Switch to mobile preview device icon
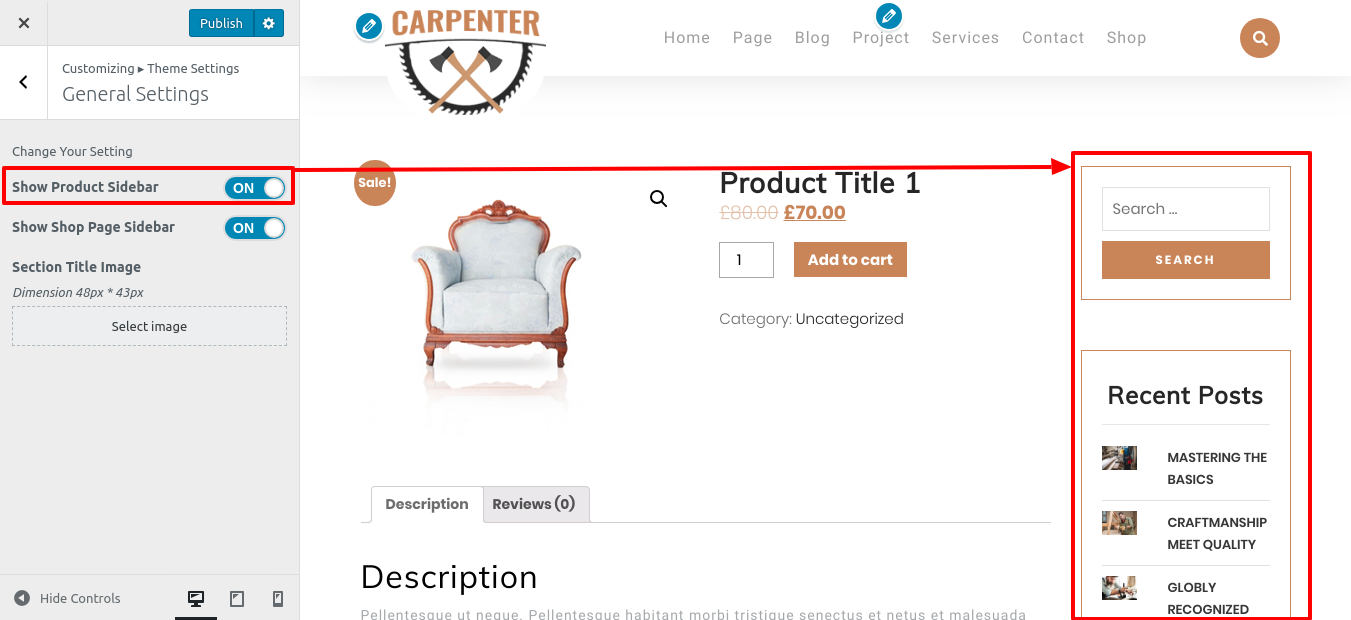1351x620 pixels. point(278,598)
